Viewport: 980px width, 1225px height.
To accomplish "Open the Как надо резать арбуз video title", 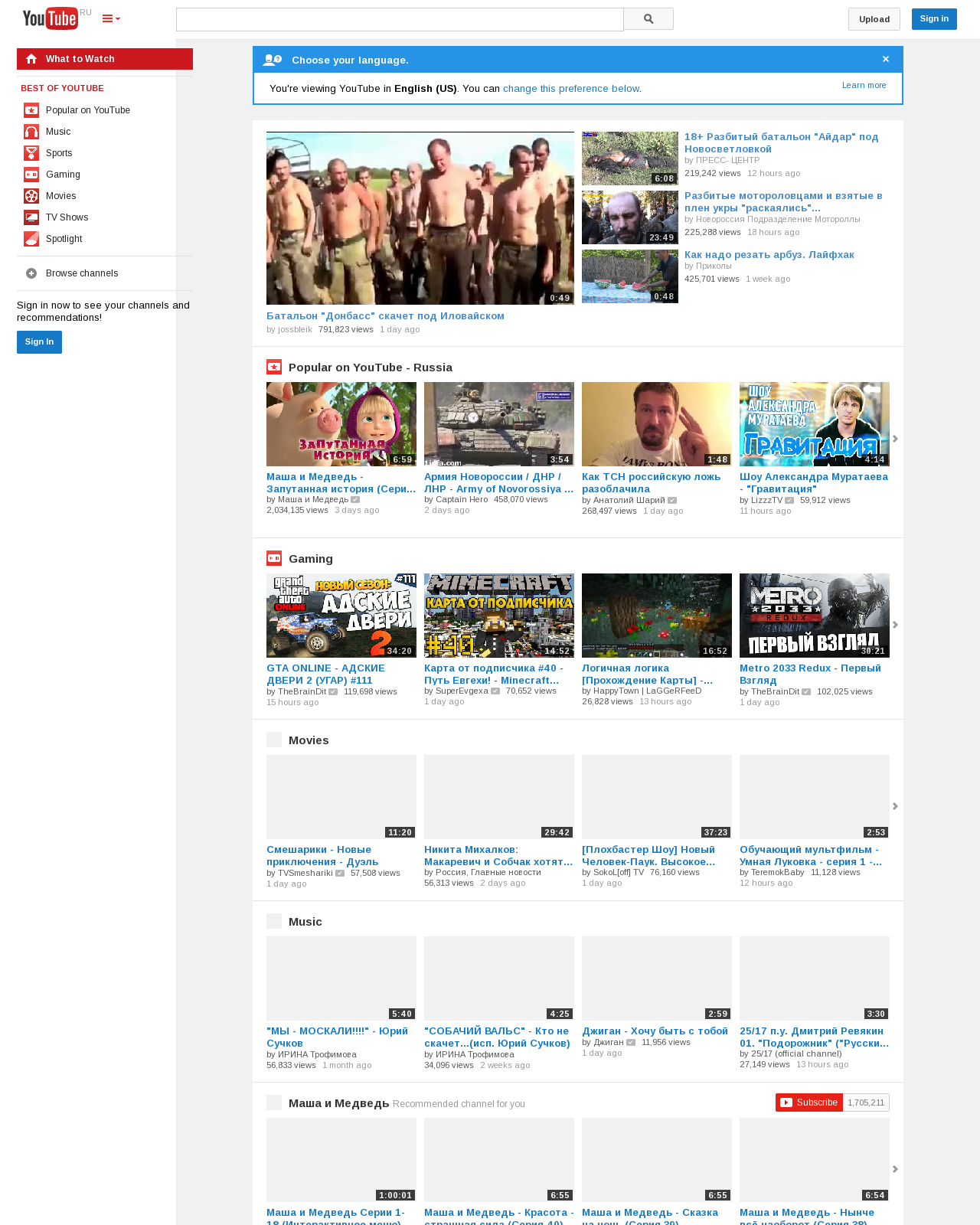I will (x=769, y=255).
